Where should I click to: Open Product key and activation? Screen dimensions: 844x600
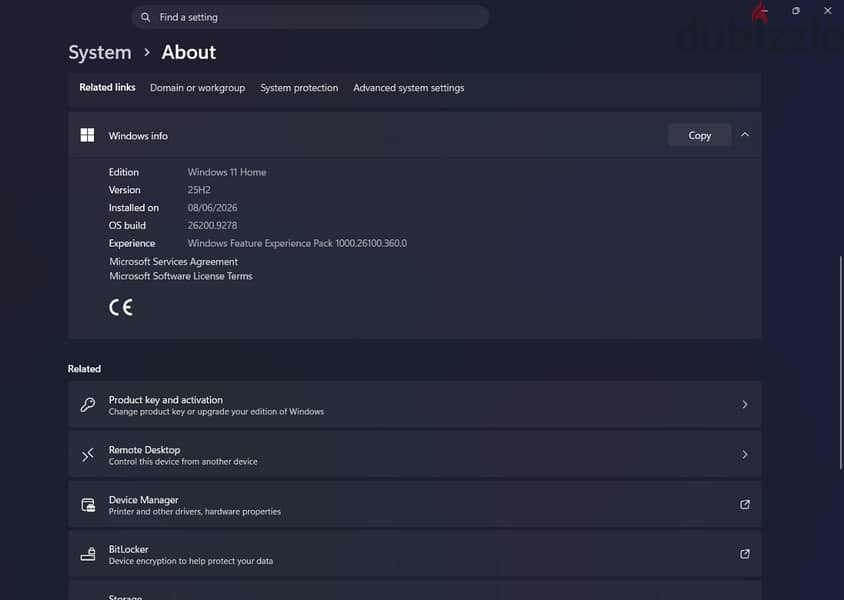(x=414, y=405)
